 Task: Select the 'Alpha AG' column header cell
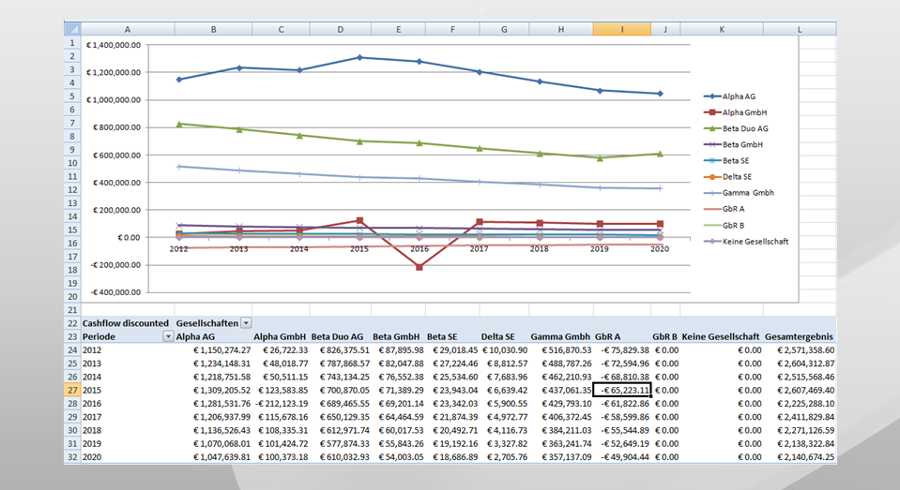pos(213,336)
